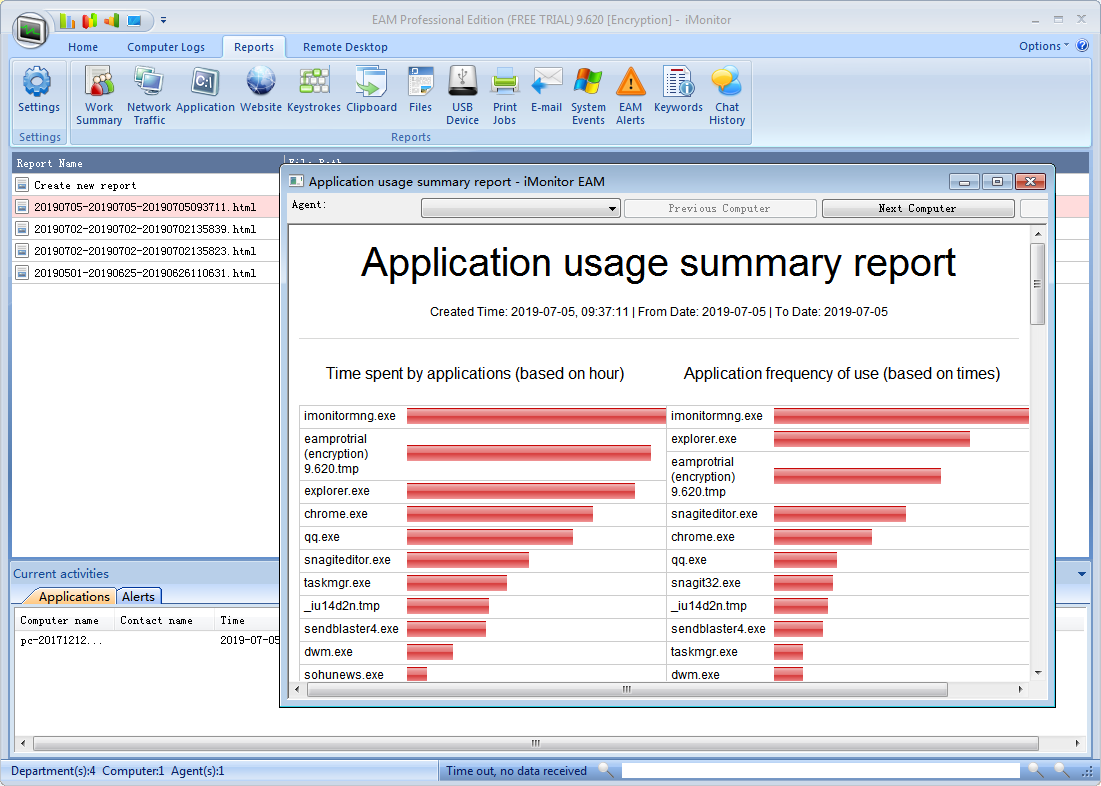Open the Options dropdown menu

tap(1043, 46)
